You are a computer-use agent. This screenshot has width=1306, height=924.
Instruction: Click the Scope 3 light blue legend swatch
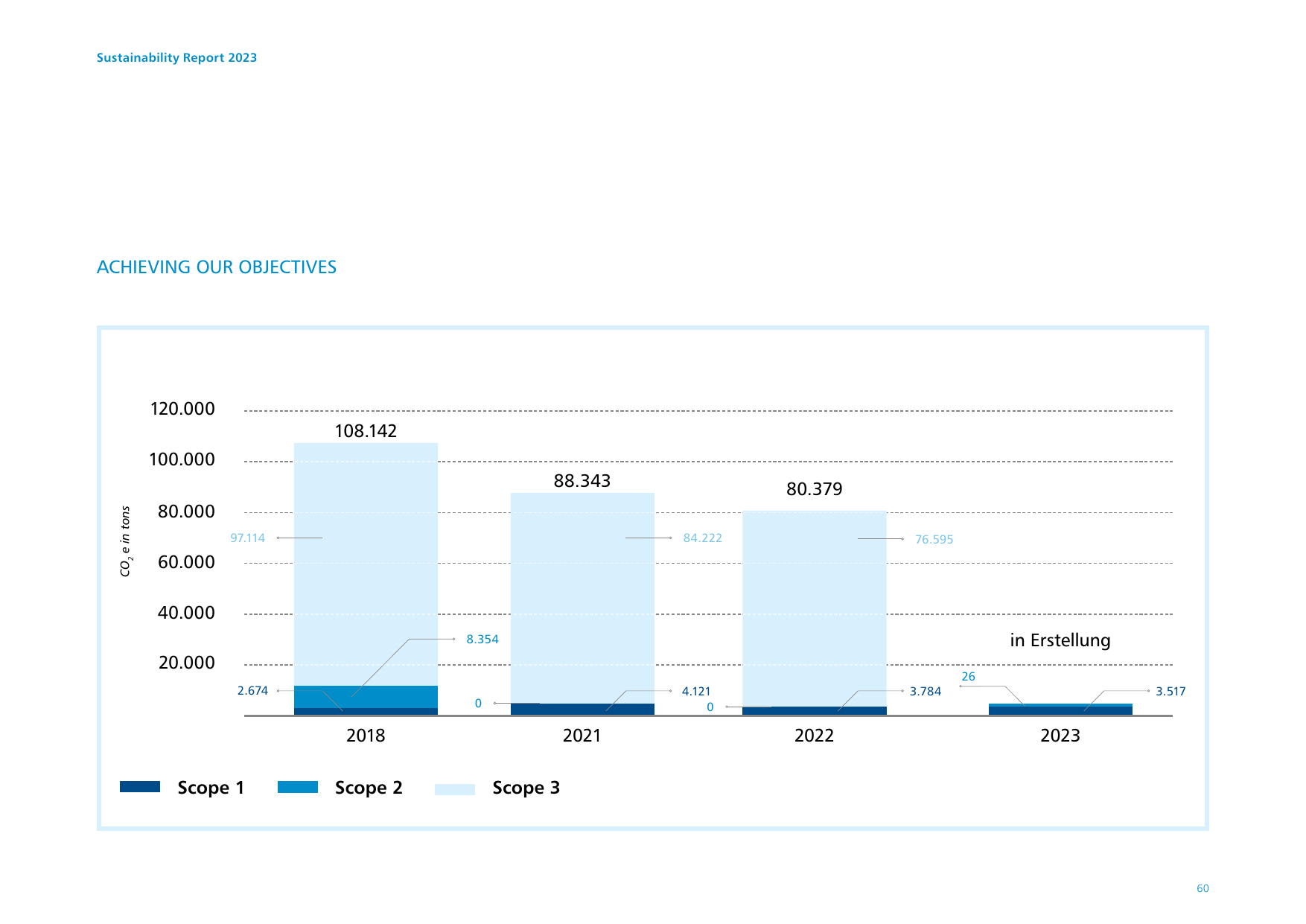(455, 789)
